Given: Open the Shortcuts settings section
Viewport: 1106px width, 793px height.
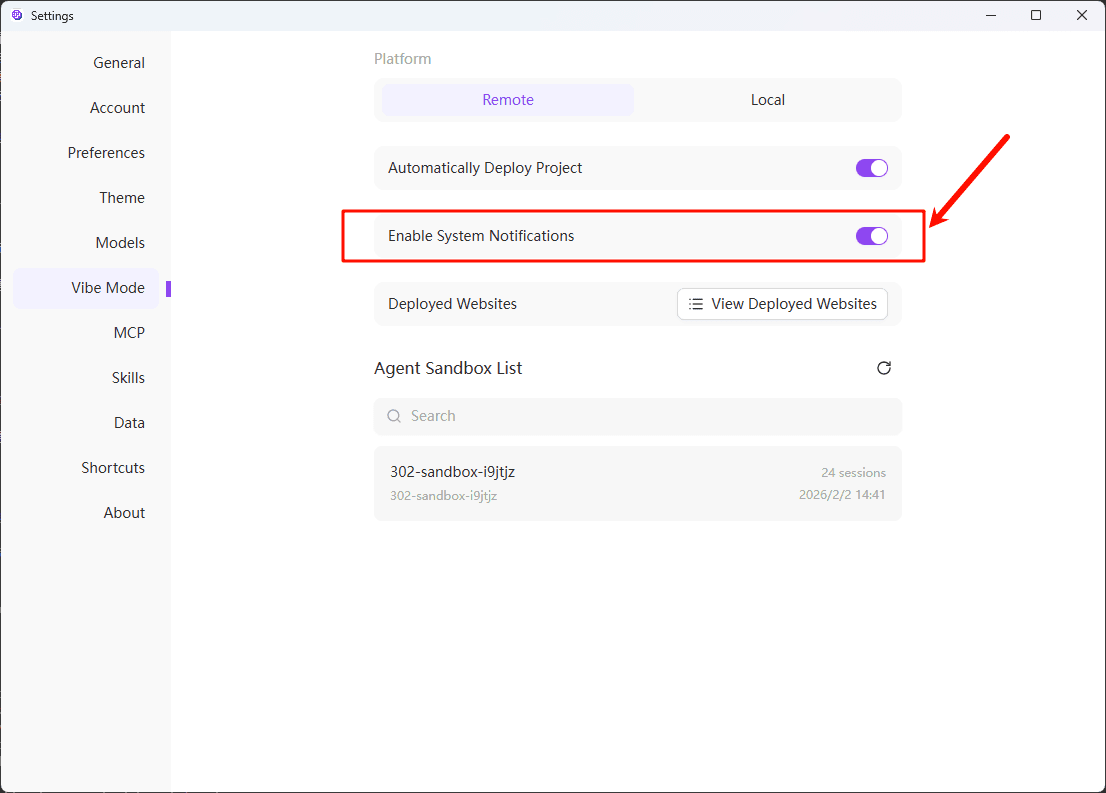Looking at the screenshot, I should (x=113, y=468).
